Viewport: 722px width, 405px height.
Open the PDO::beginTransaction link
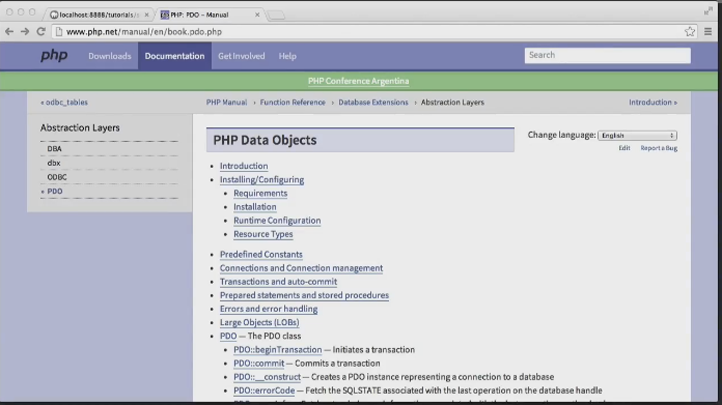[x=278, y=350]
